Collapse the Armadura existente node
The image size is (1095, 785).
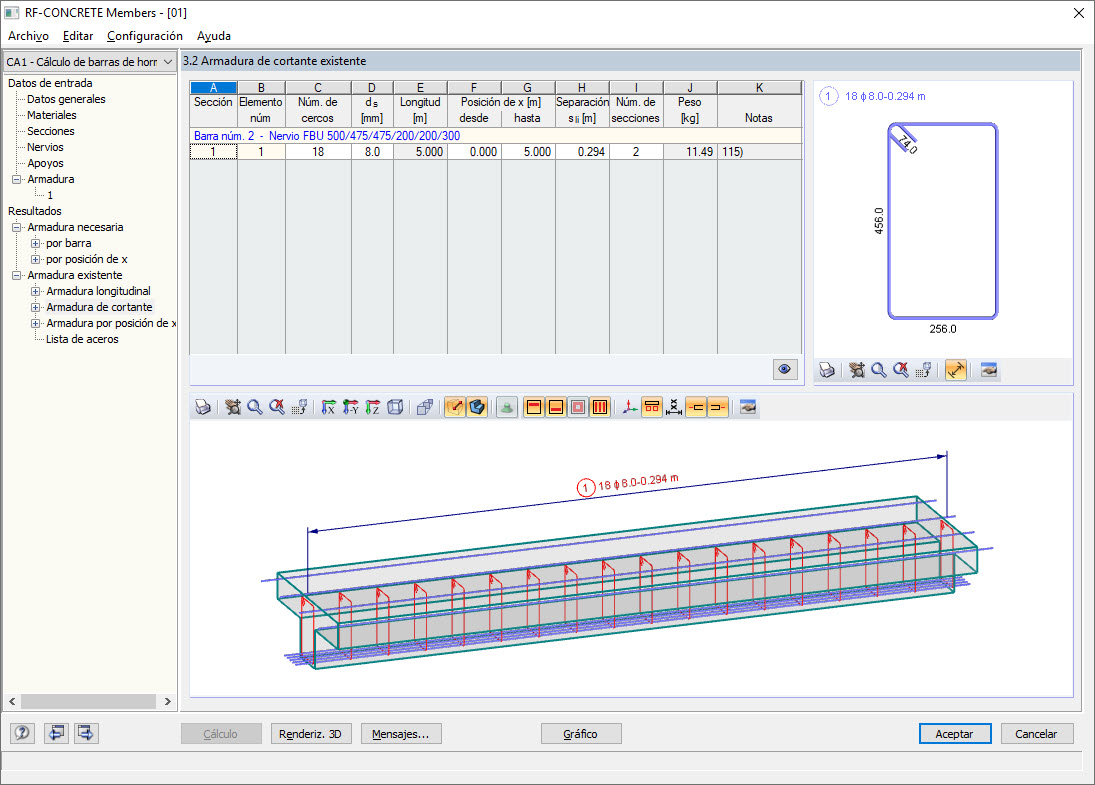click(17, 276)
